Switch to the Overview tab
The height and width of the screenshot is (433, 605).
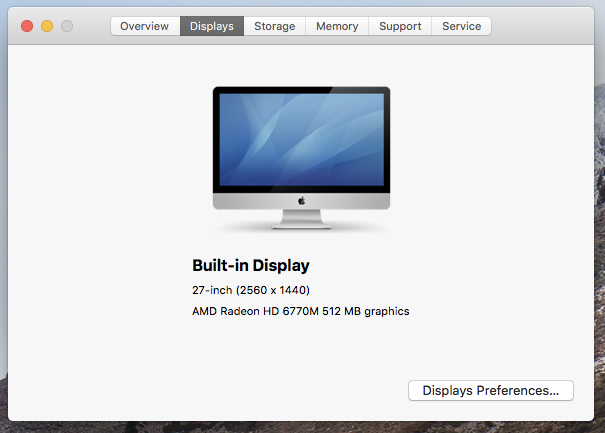(145, 26)
